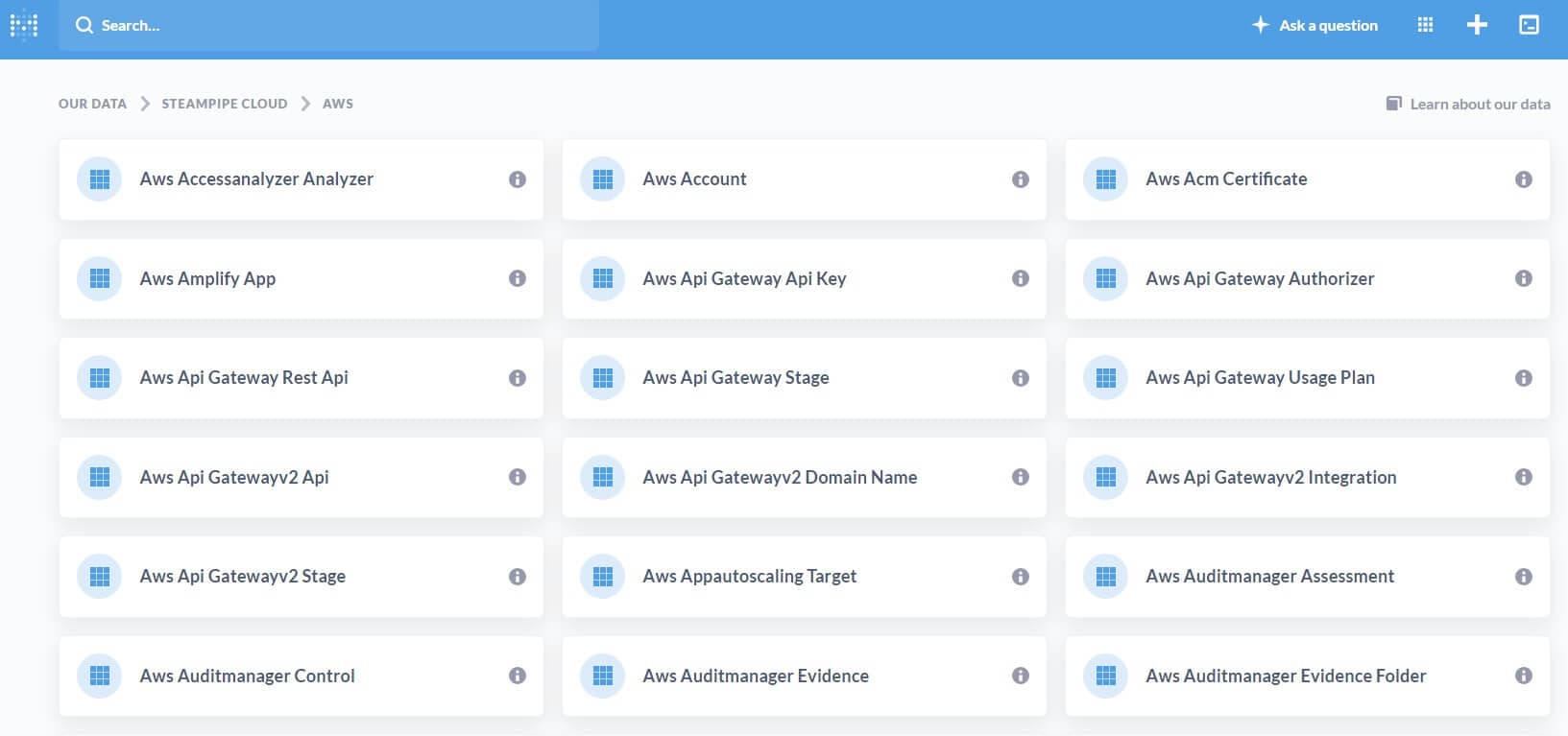Show info for Aws Api Gateway Api Key
The image size is (1568, 736).
pyautogui.click(x=1021, y=278)
